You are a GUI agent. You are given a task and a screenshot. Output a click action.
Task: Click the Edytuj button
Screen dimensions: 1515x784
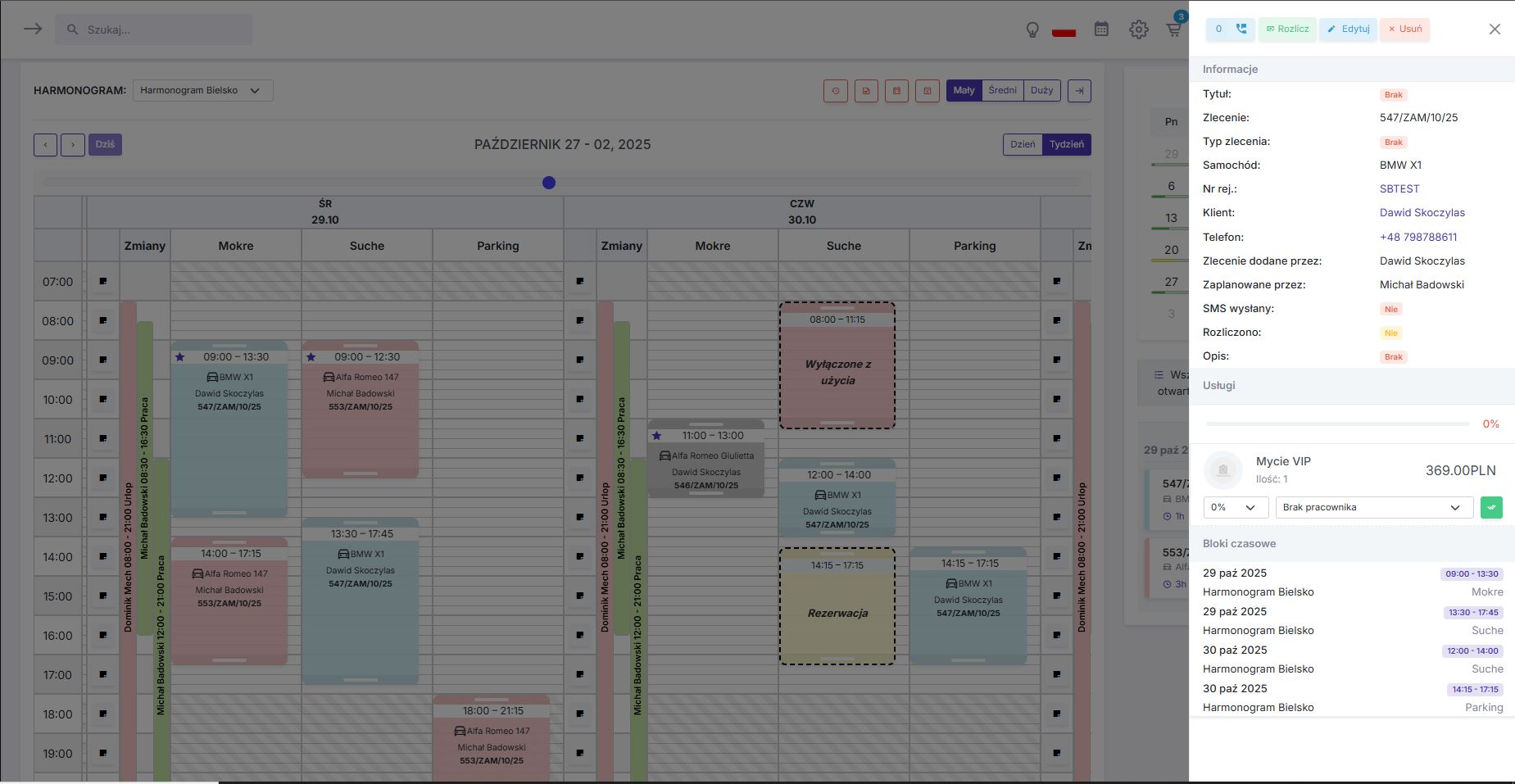pos(1348,29)
